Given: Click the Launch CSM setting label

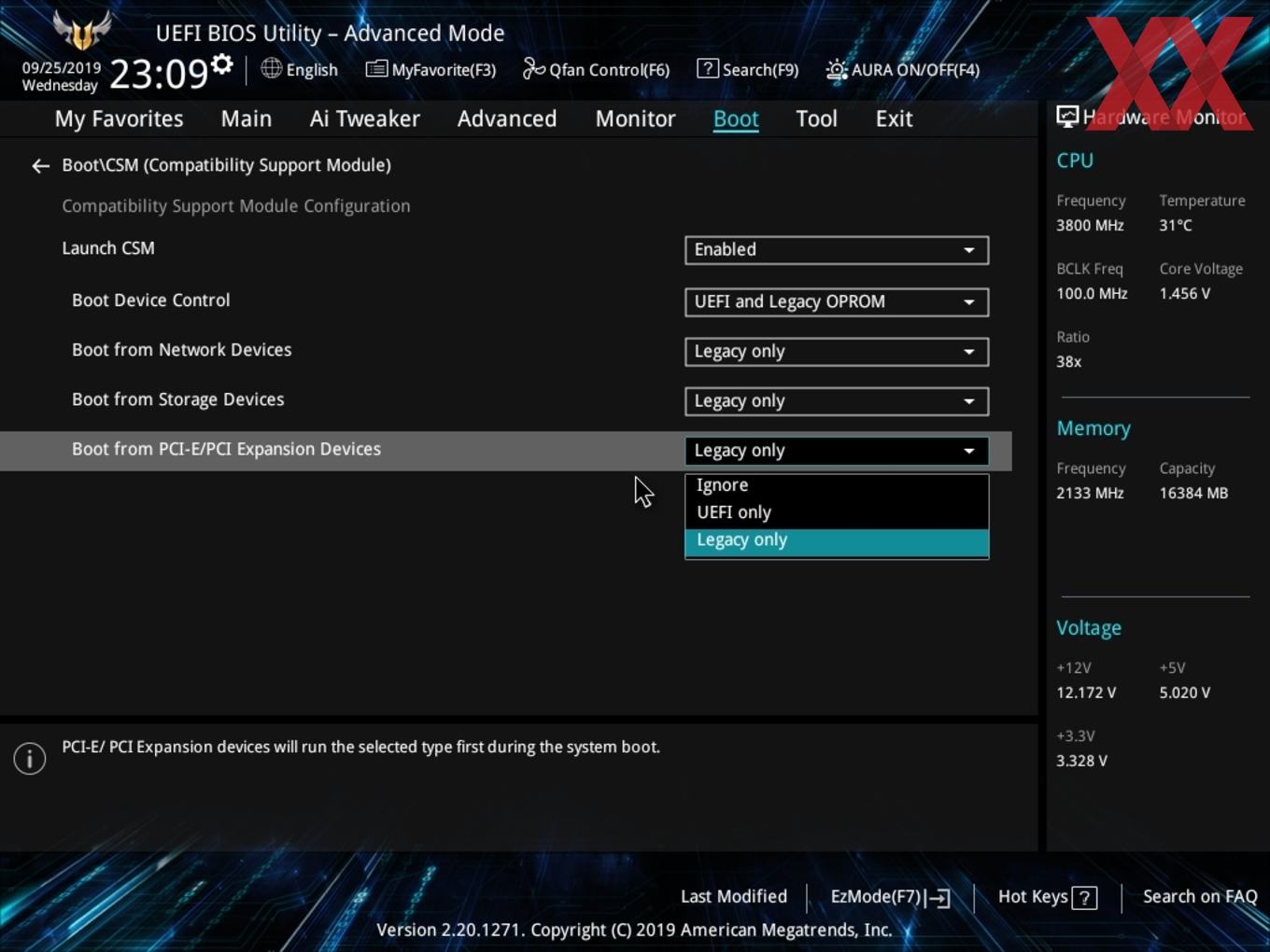Looking at the screenshot, I should click(108, 248).
